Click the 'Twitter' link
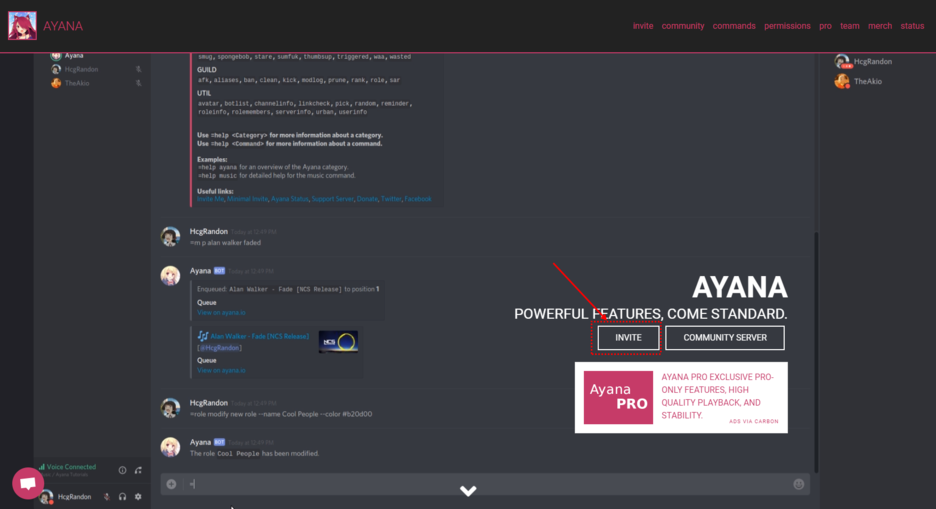The width and height of the screenshot is (936, 509). pyautogui.click(x=391, y=199)
